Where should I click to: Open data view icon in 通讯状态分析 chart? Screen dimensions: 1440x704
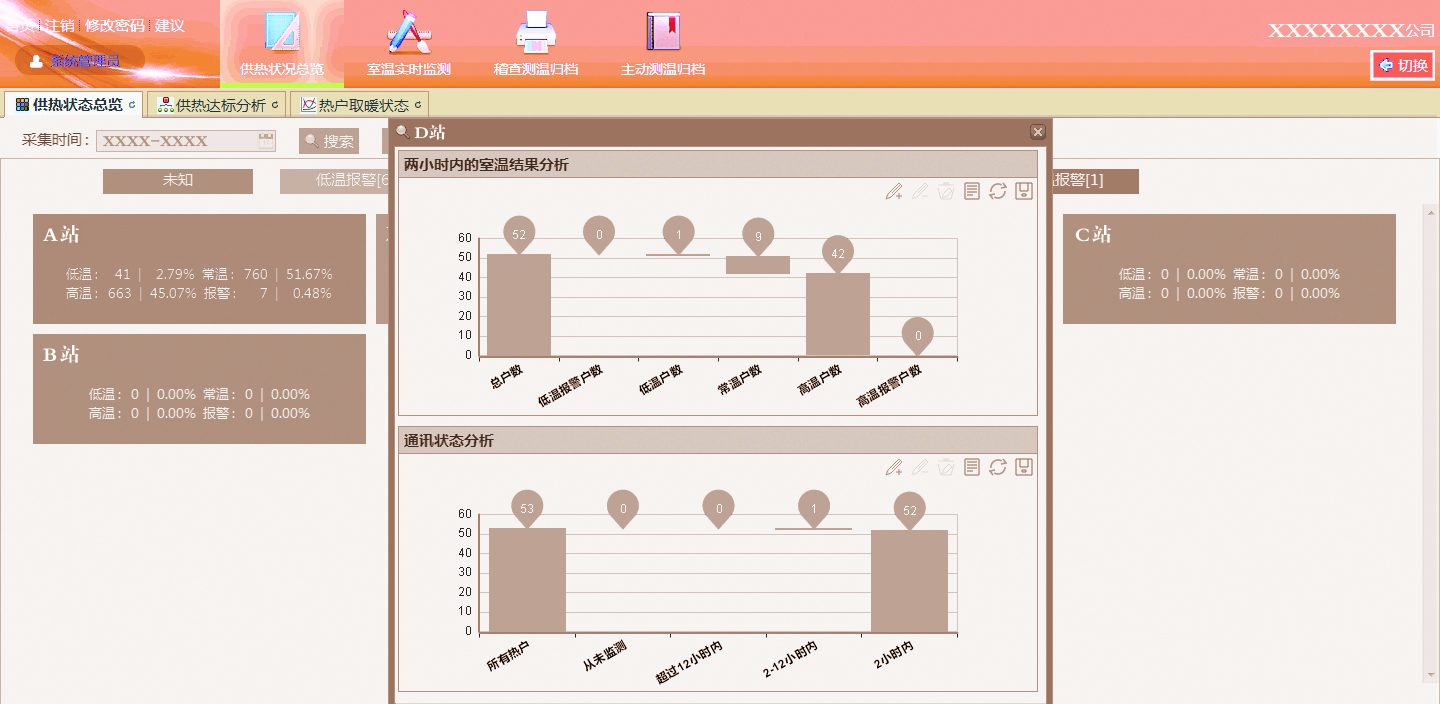(972, 467)
